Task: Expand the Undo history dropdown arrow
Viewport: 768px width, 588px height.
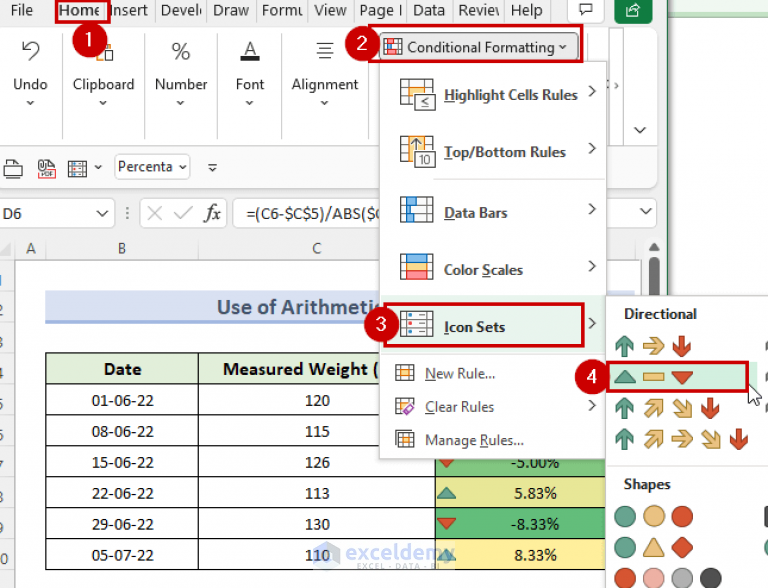Action: [30, 103]
